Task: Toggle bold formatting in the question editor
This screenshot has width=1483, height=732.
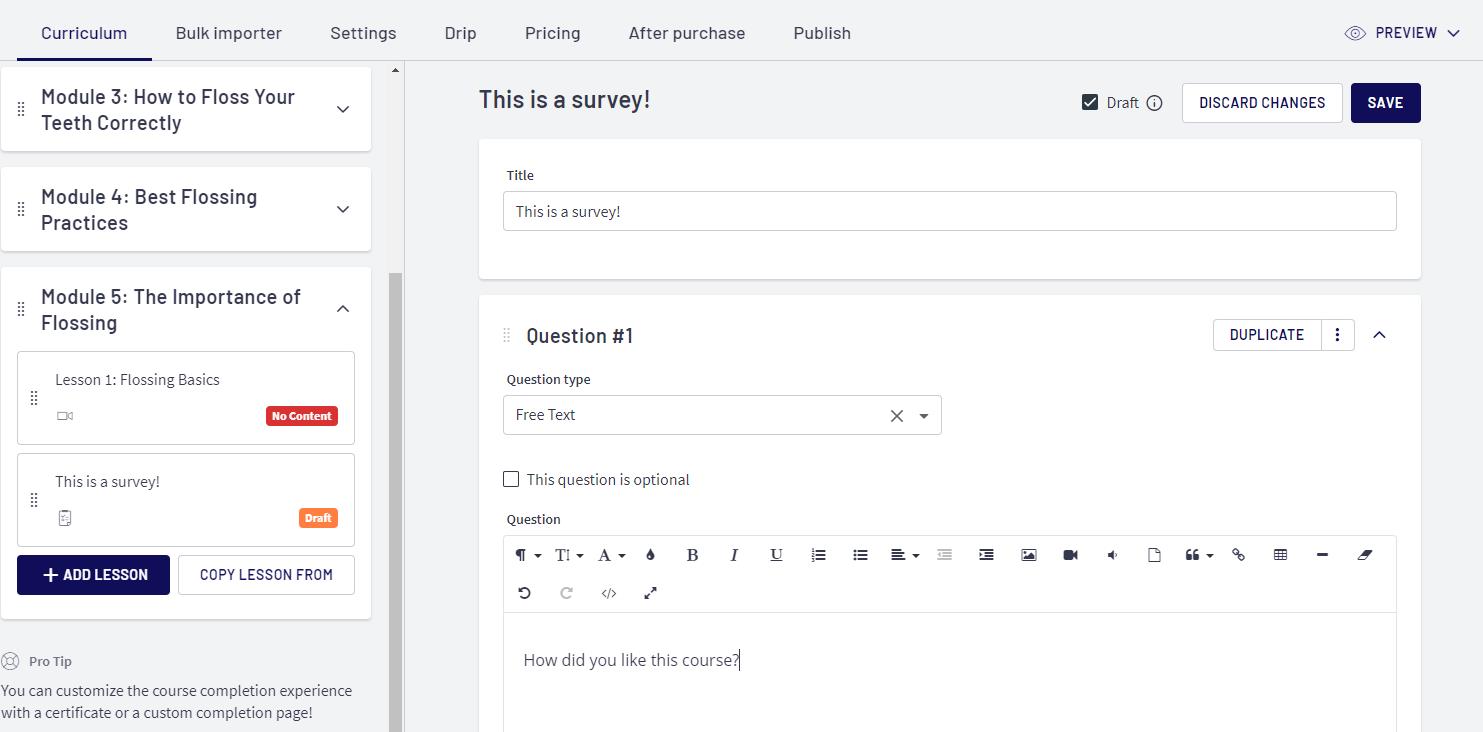Action: 692,555
